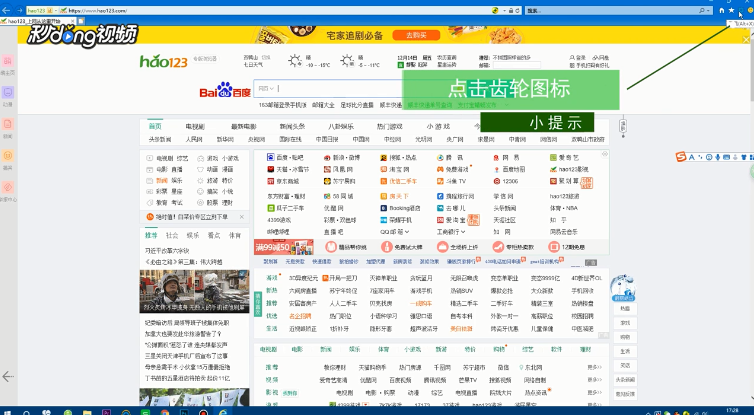The width and height of the screenshot is (754, 415).
Task: Collapse the left sidebar arrow
Action: [x=8, y=376]
